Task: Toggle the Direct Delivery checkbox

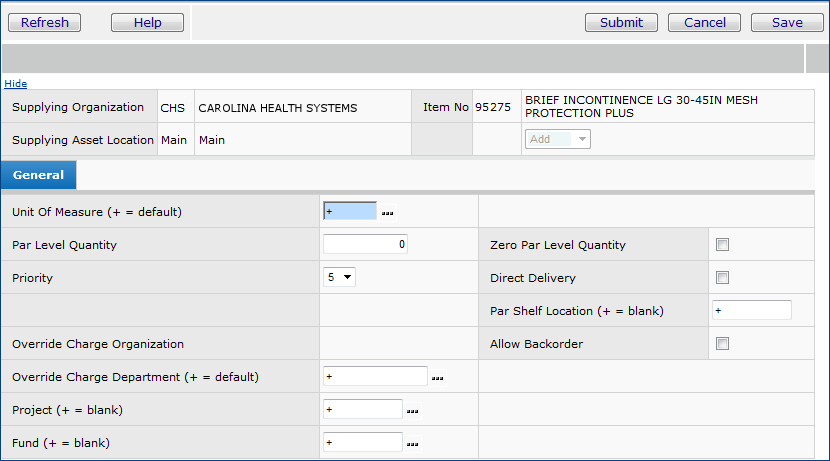Action: pyautogui.click(x=723, y=278)
